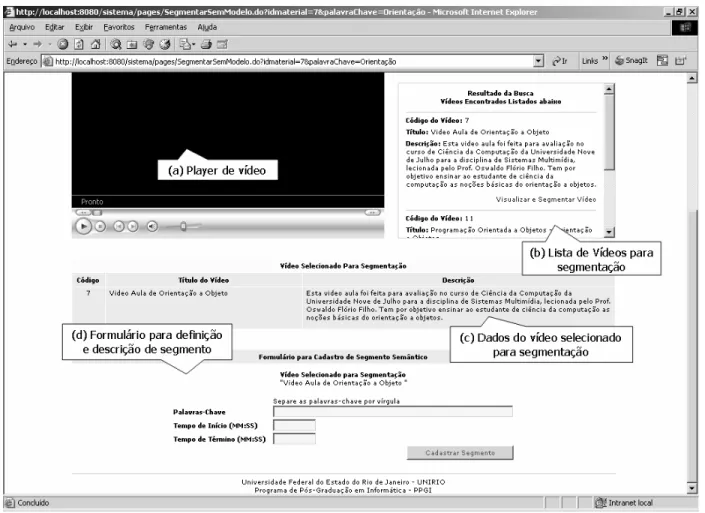Click the Tempo de Início input field
This screenshot has height=513, width=705.
pyautogui.click(x=294, y=425)
